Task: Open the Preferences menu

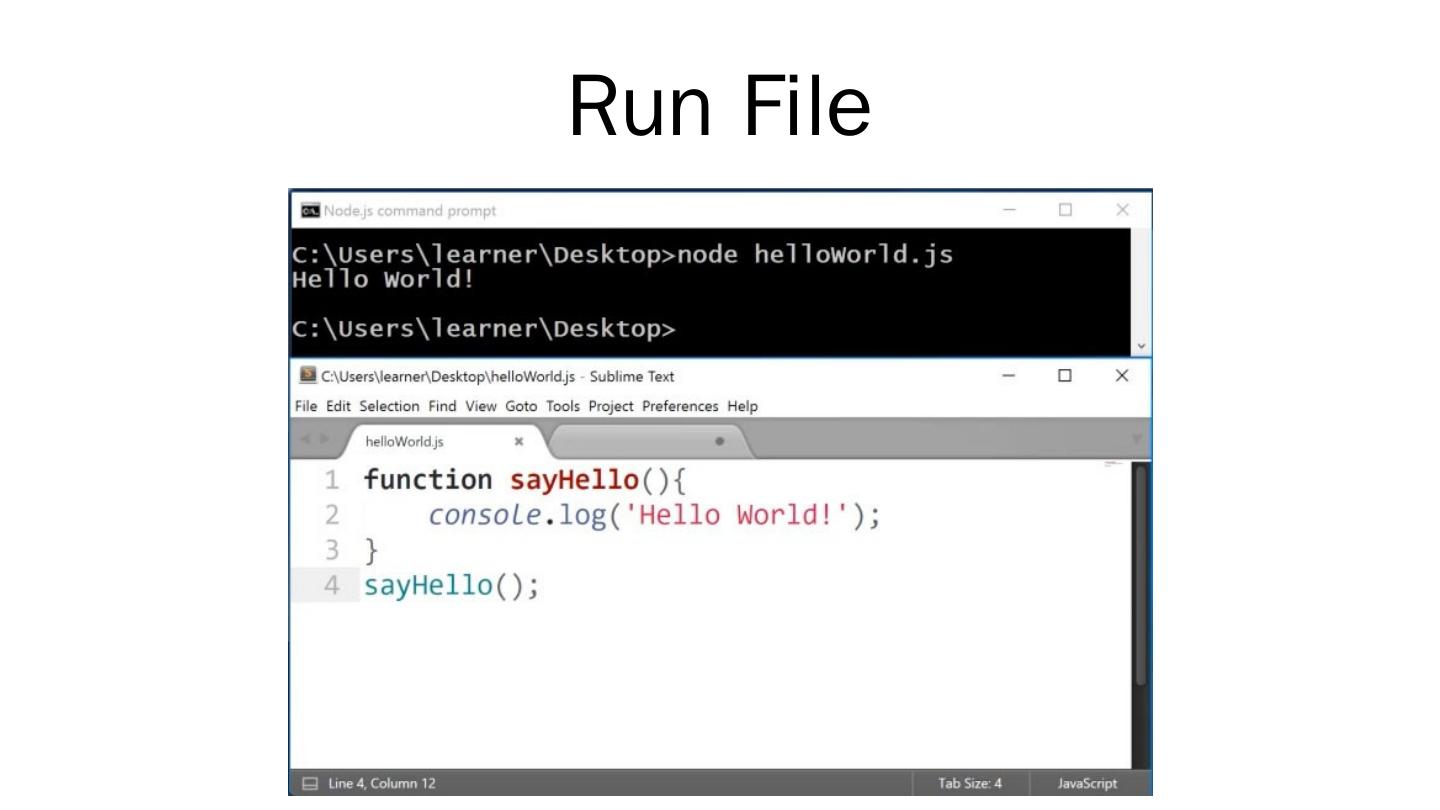Action: pos(680,406)
